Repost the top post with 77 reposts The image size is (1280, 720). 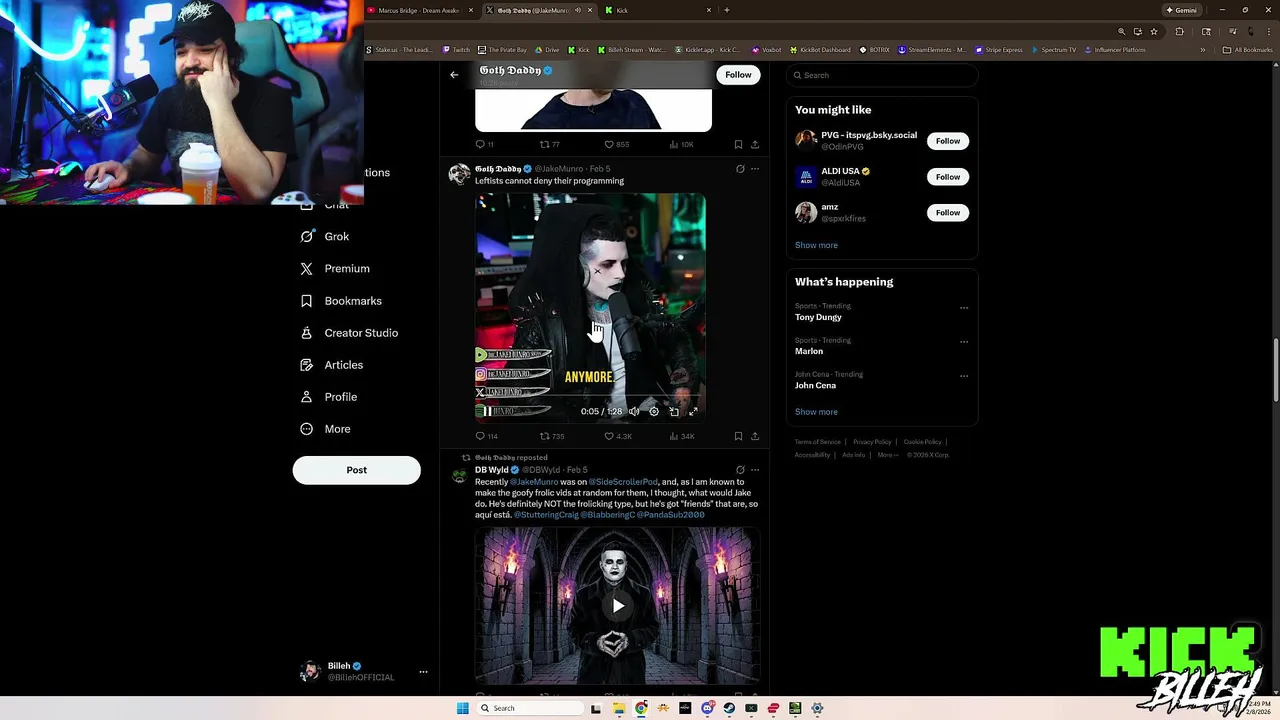point(550,144)
